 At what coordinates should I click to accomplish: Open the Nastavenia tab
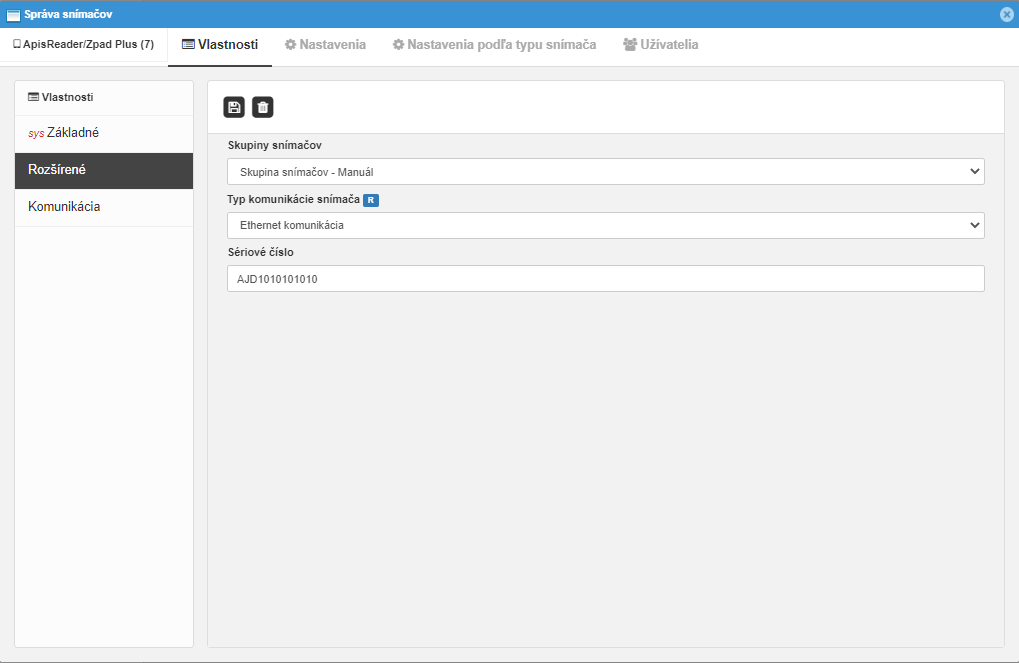325,45
